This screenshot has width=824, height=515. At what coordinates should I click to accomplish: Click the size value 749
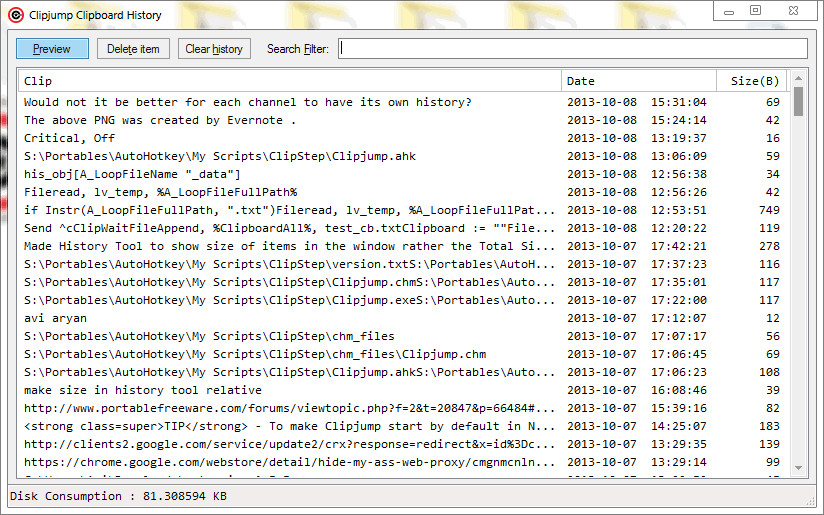coord(769,210)
